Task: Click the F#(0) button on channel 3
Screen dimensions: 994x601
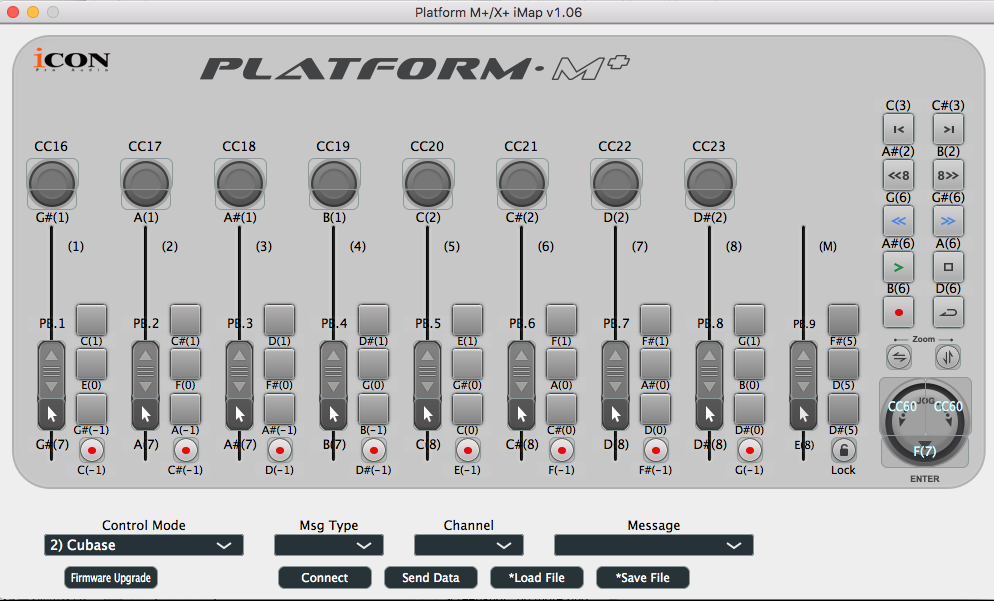Action: (x=280, y=364)
